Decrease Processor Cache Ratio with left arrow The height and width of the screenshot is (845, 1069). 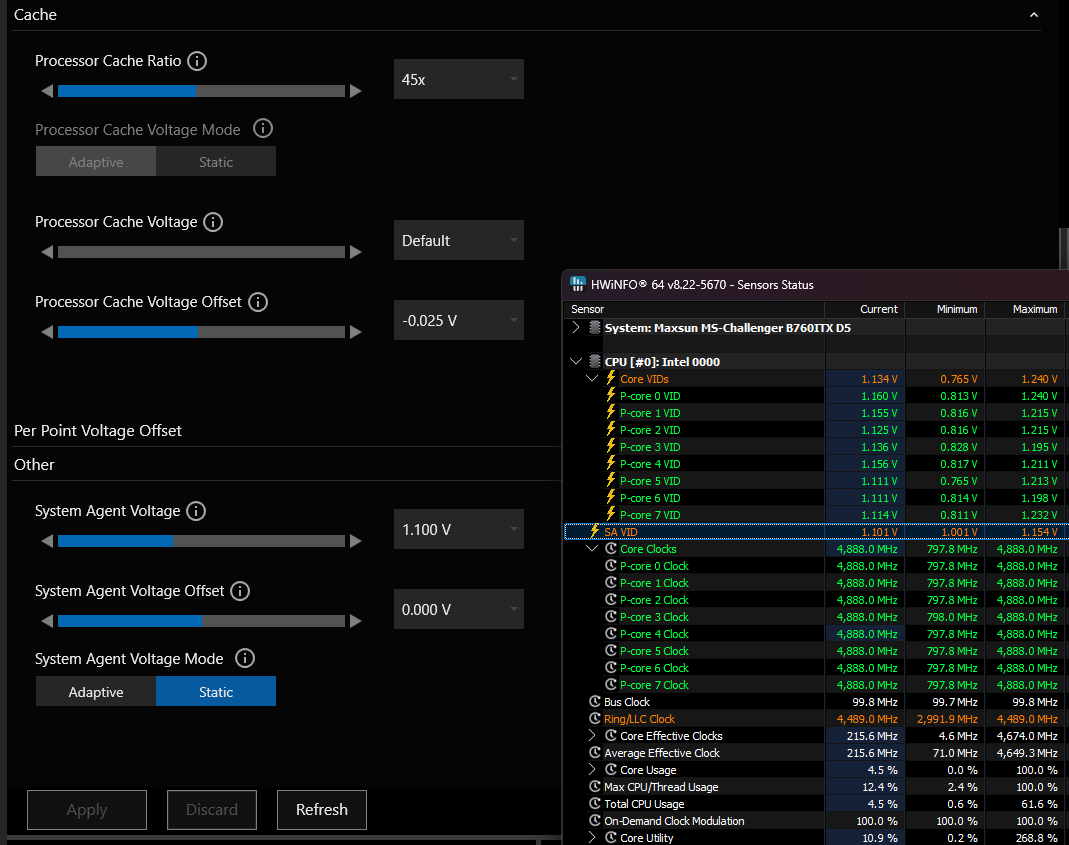coord(46,91)
